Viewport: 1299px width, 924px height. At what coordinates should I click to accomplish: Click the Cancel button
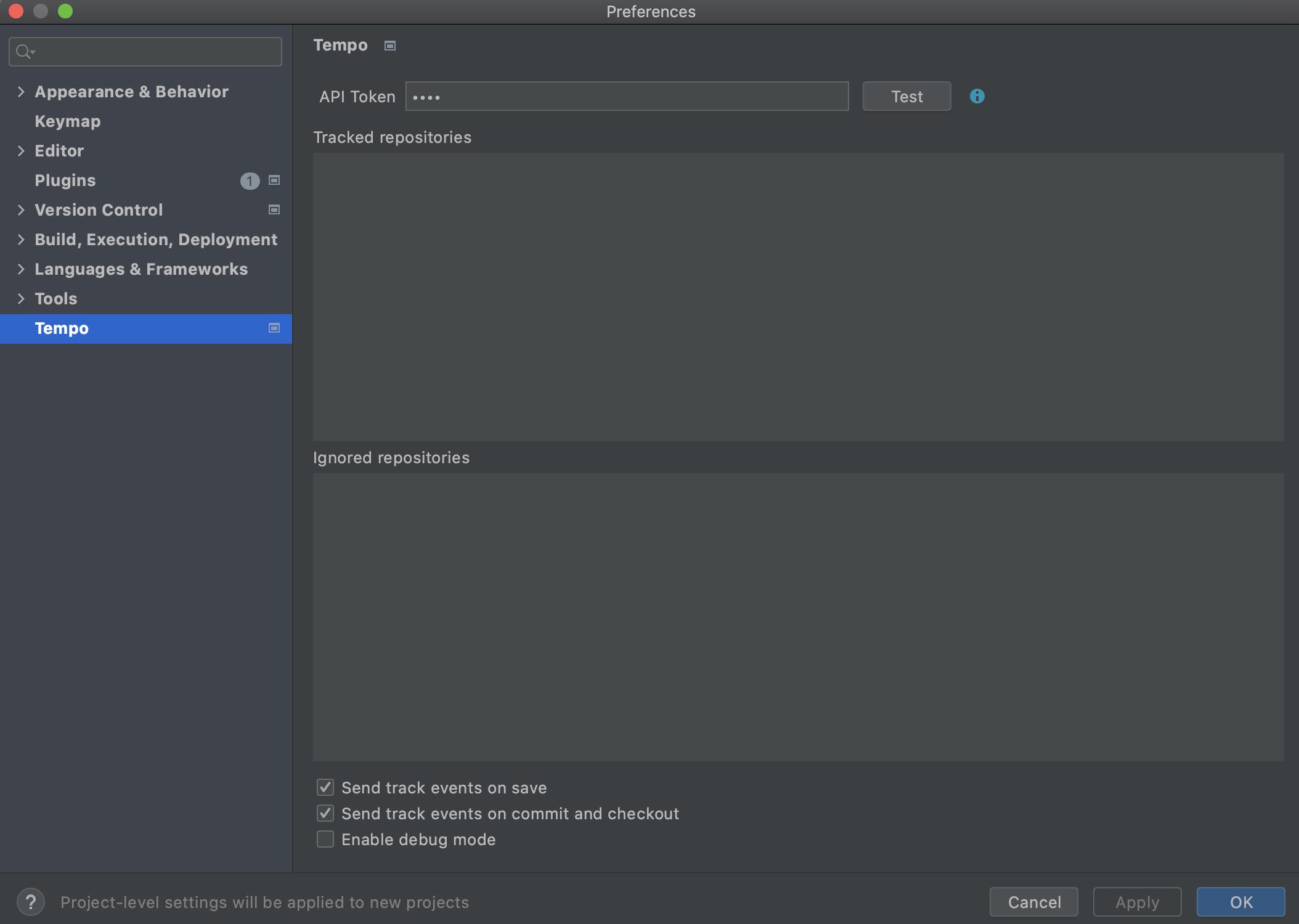(1034, 902)
